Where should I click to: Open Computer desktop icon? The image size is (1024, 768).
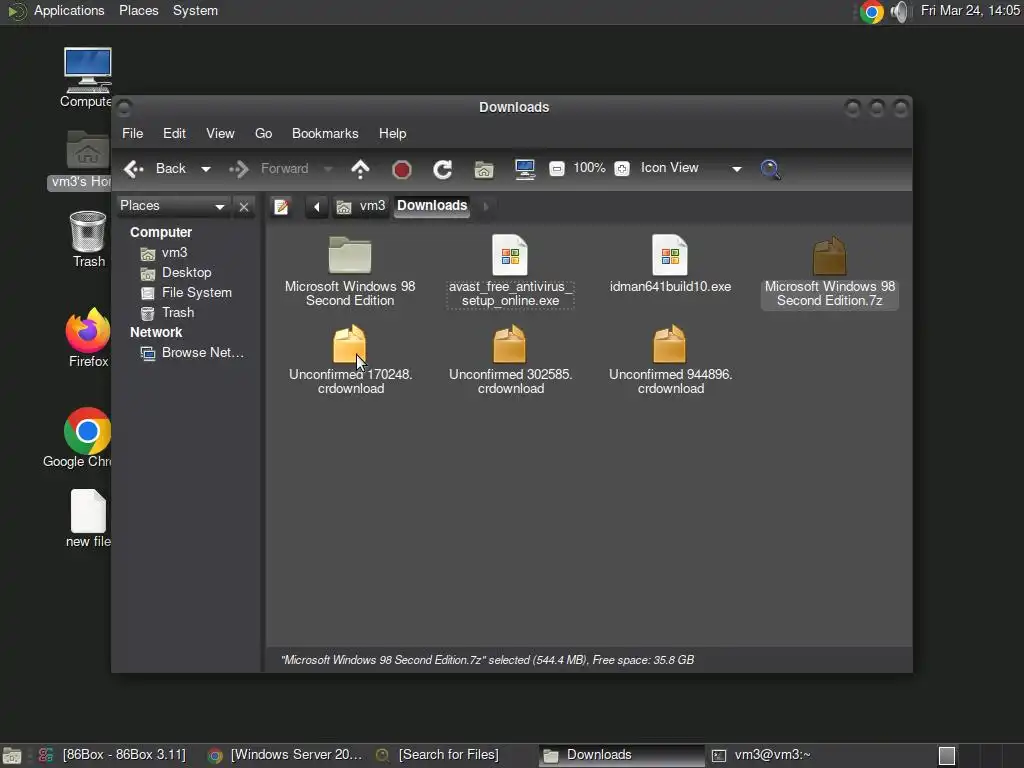[x=87, y=78]
